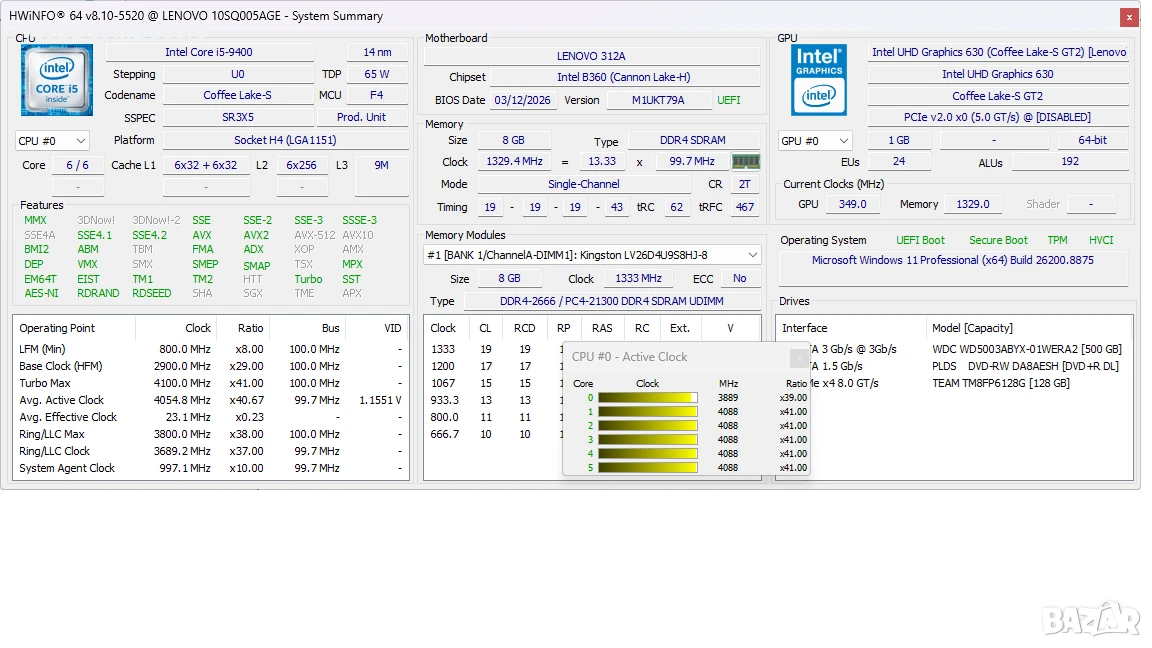The height and width of the screenshot is (648, 1152).
Task: Click the DDR4-2666 PC4-21300 module type field
Action: pos(611,301)
